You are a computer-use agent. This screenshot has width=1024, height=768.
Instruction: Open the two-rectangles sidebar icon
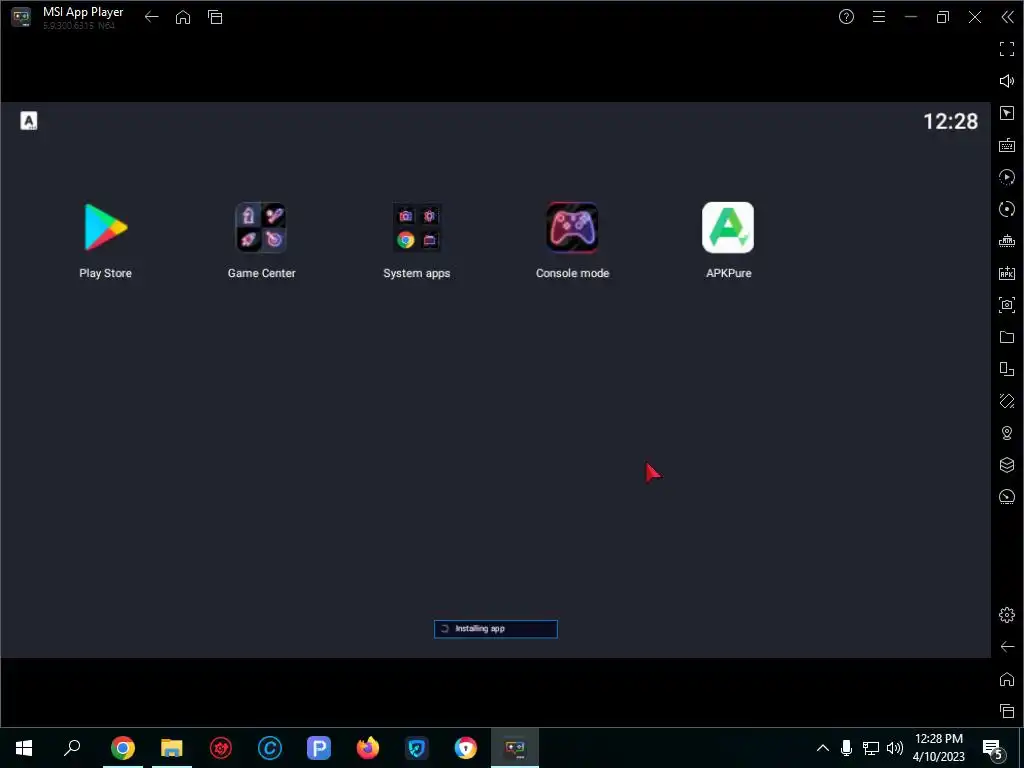coord(1007,369)
